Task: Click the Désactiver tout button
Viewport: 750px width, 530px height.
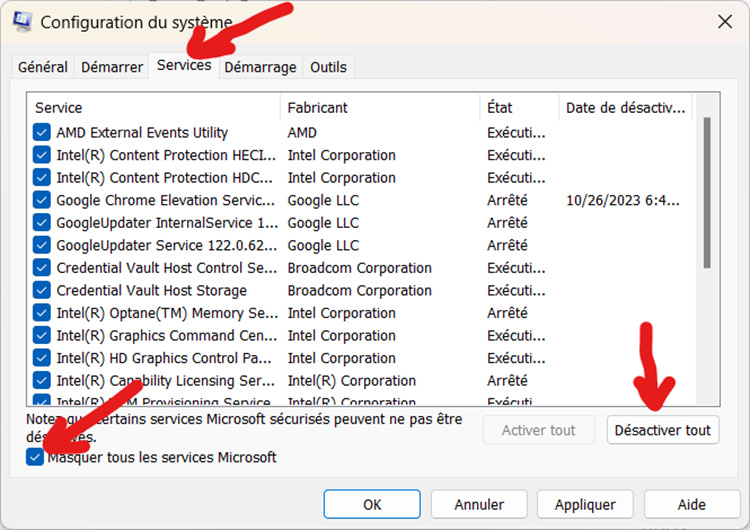Action: tap(662, 430)
